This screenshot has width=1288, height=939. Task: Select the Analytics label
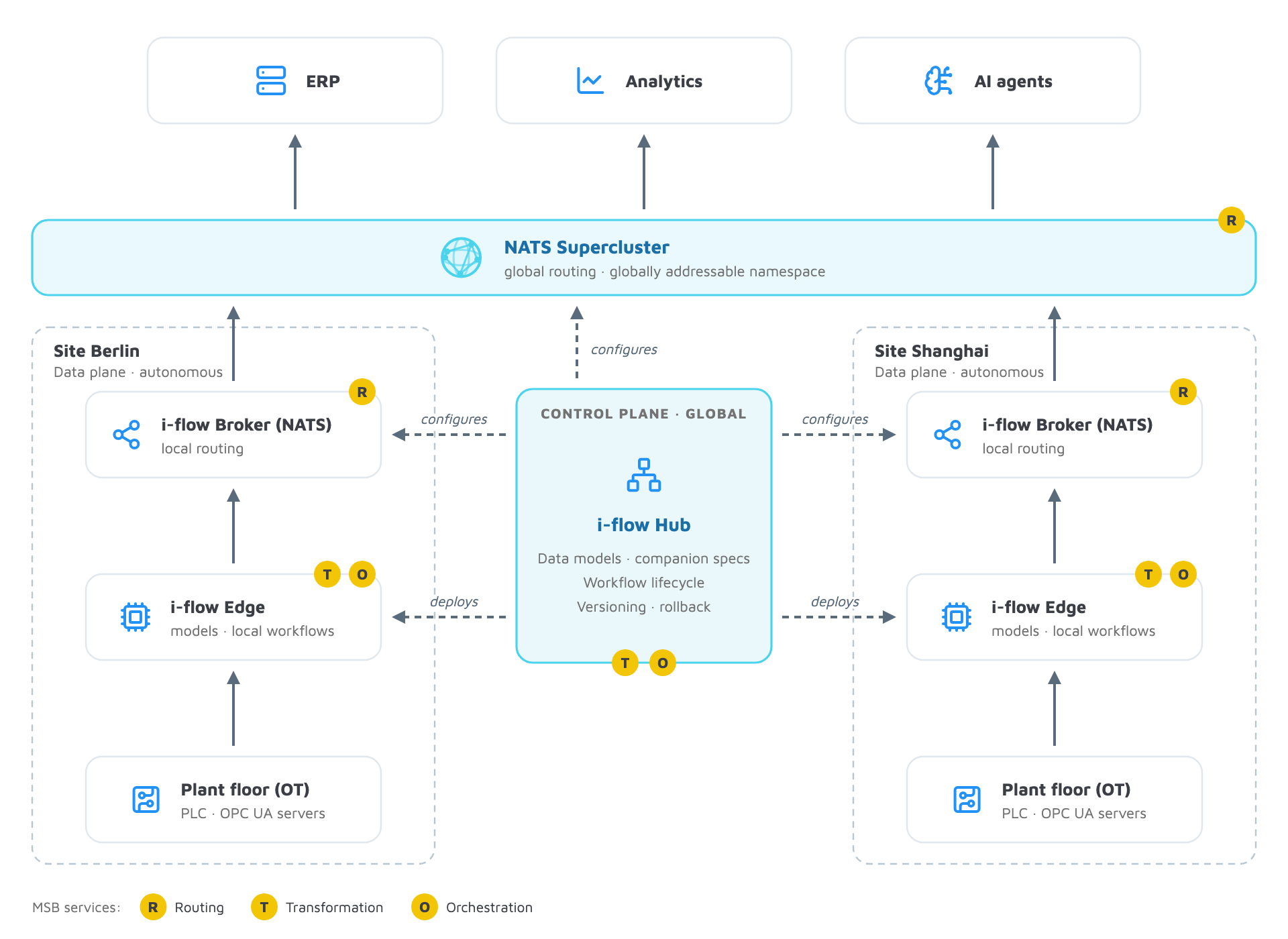[664, 81]
